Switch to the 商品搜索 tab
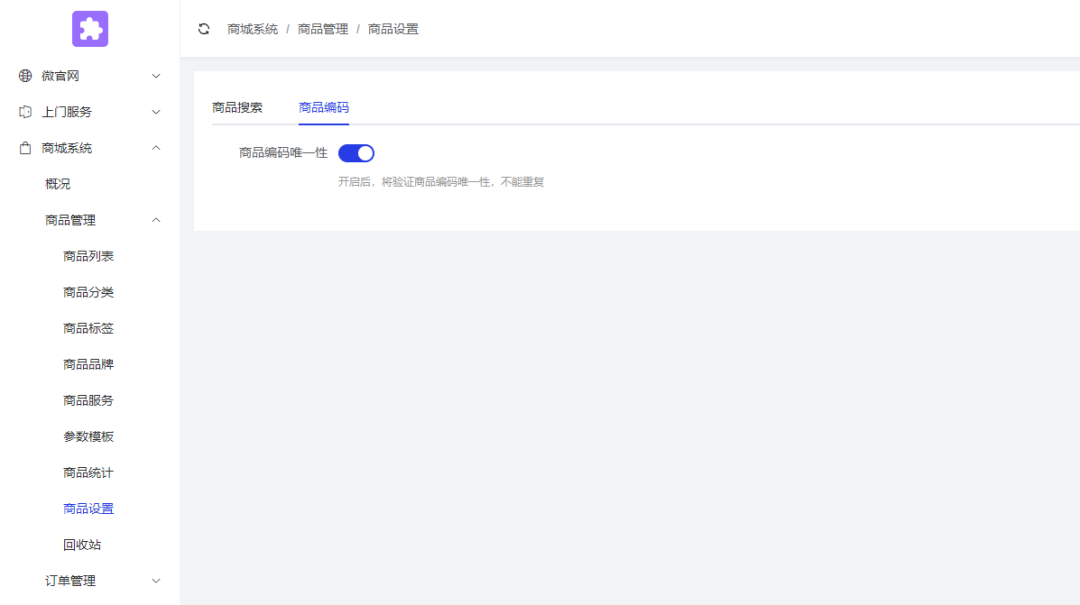Viewport: 1080px width, 605px height. 238,108
